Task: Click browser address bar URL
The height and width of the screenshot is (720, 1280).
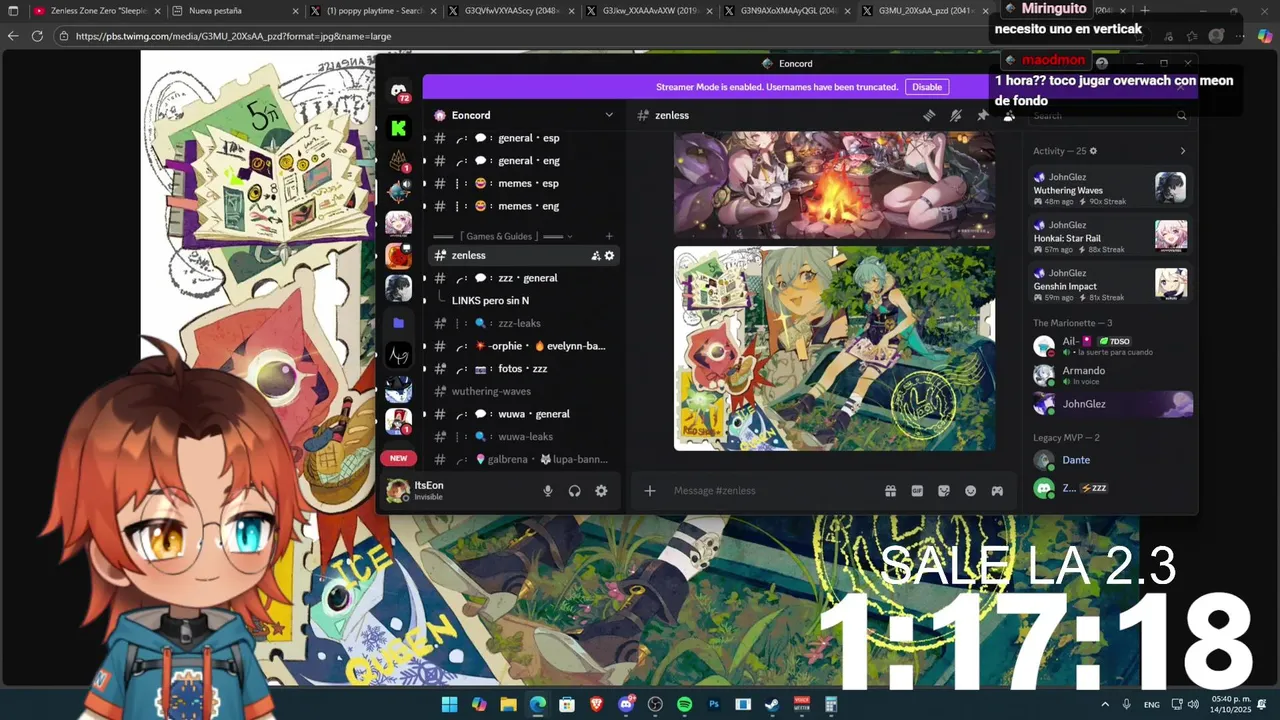Action: pyautogui.click(x=233, y=36)
